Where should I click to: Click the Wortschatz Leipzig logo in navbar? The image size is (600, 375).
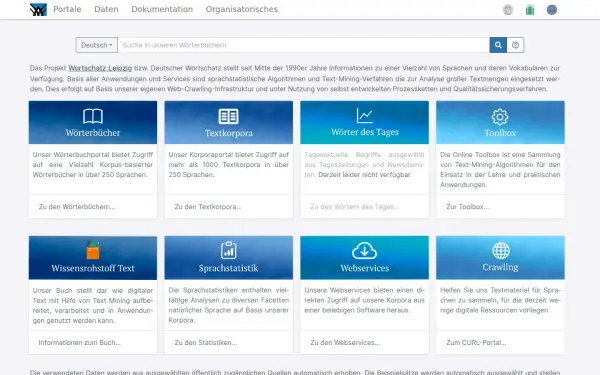(38, 10)
